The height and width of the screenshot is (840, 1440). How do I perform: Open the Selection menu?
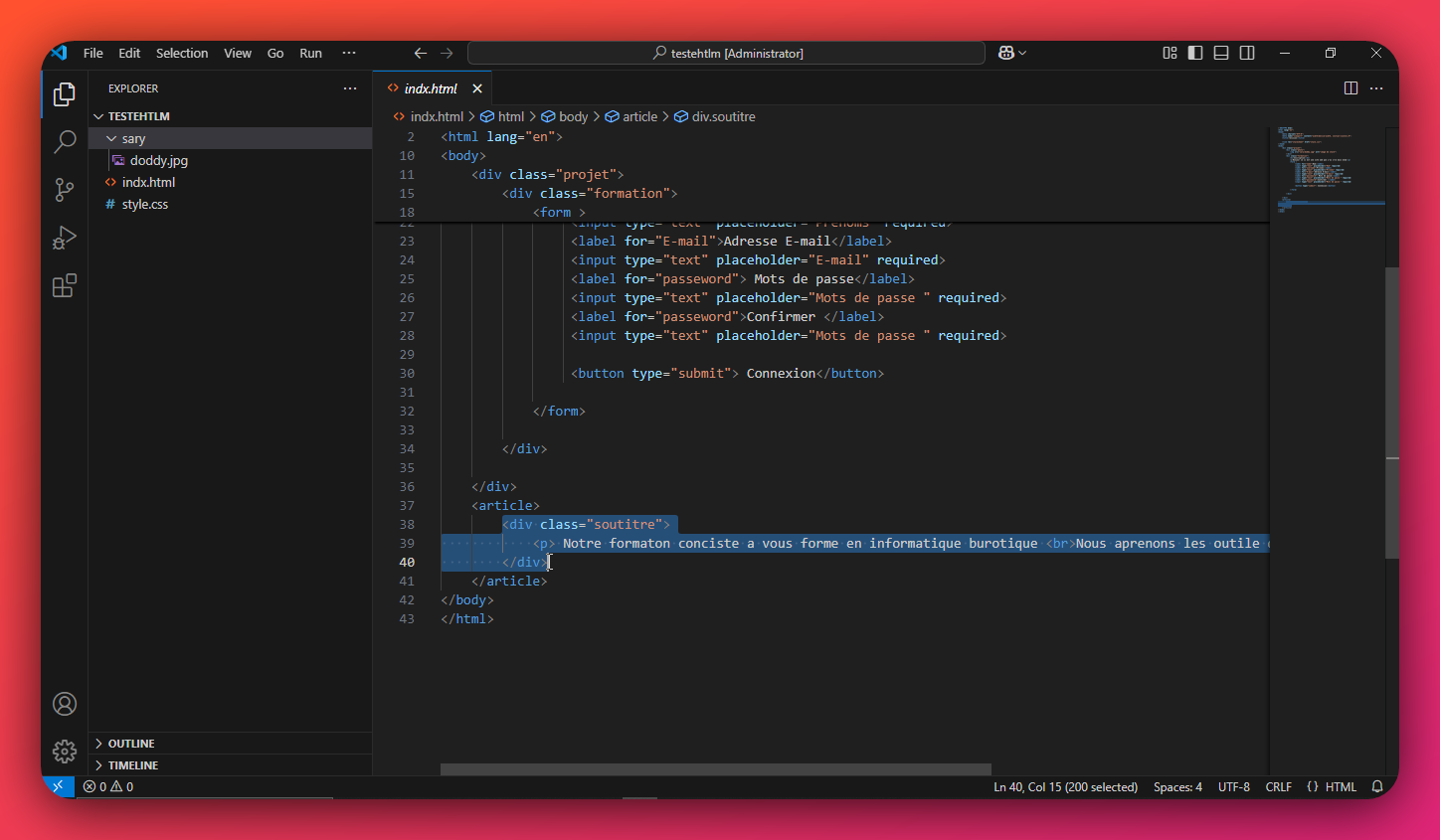click(x=182, y=53)
